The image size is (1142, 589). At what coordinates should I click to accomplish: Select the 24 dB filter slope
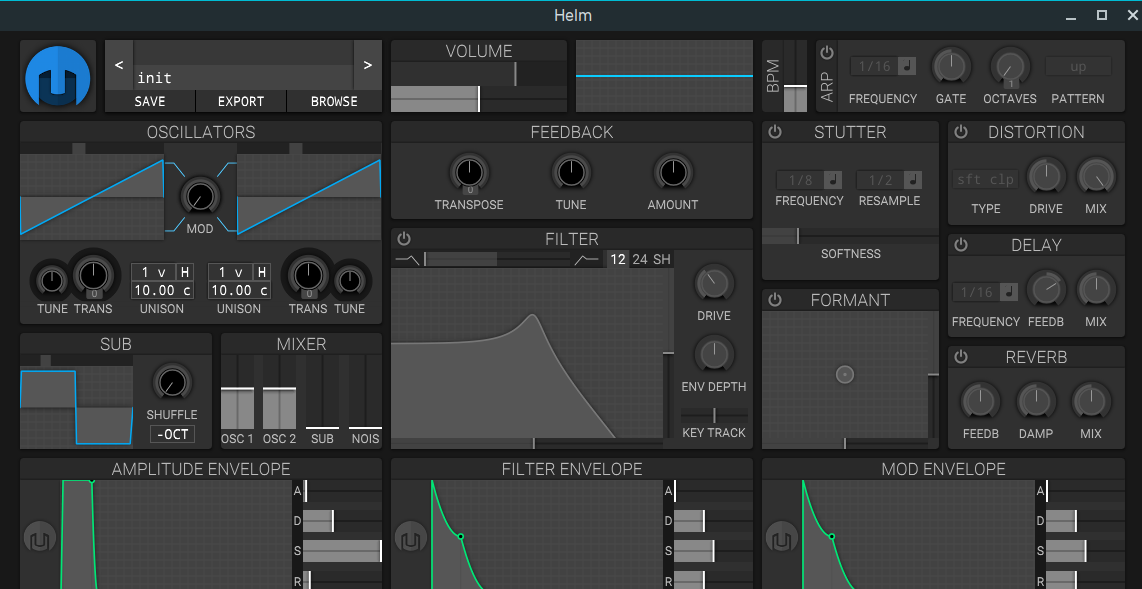639,259
